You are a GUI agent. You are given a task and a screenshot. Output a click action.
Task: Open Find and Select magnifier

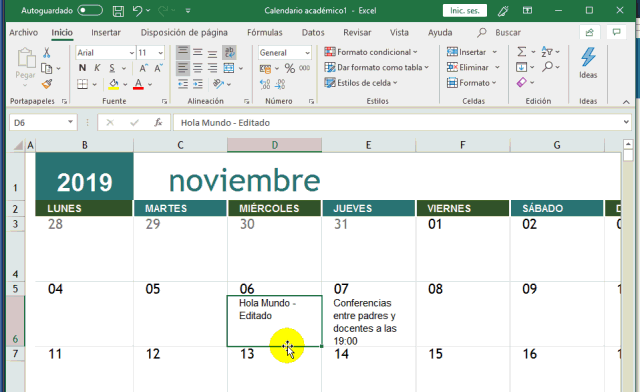click(547, 67)
